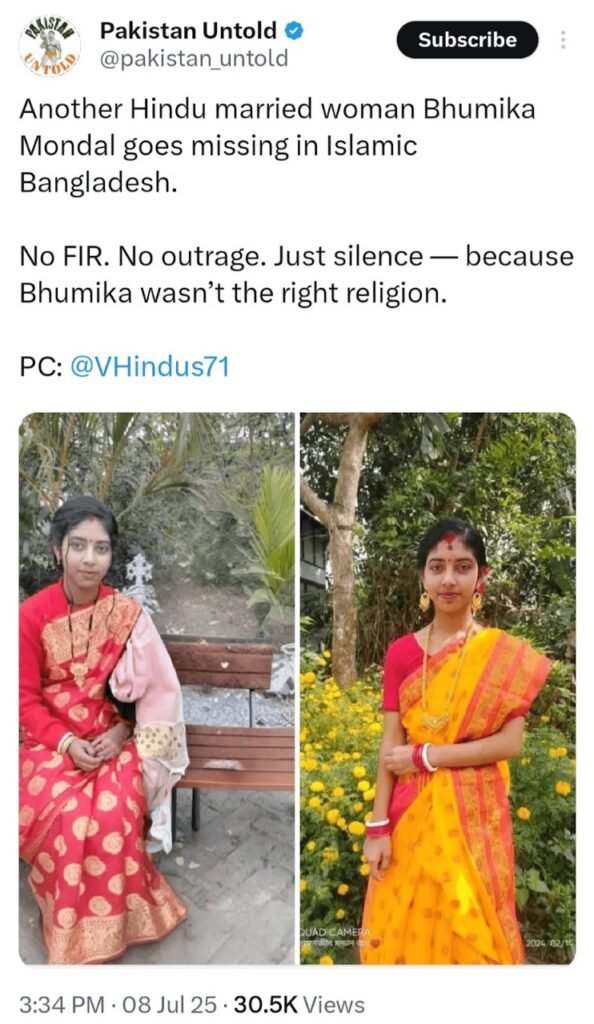This screenshot has height=1024, width=594.
Task: Open the Pakistan Untold profile avatar
Action: tap(50, 45)
